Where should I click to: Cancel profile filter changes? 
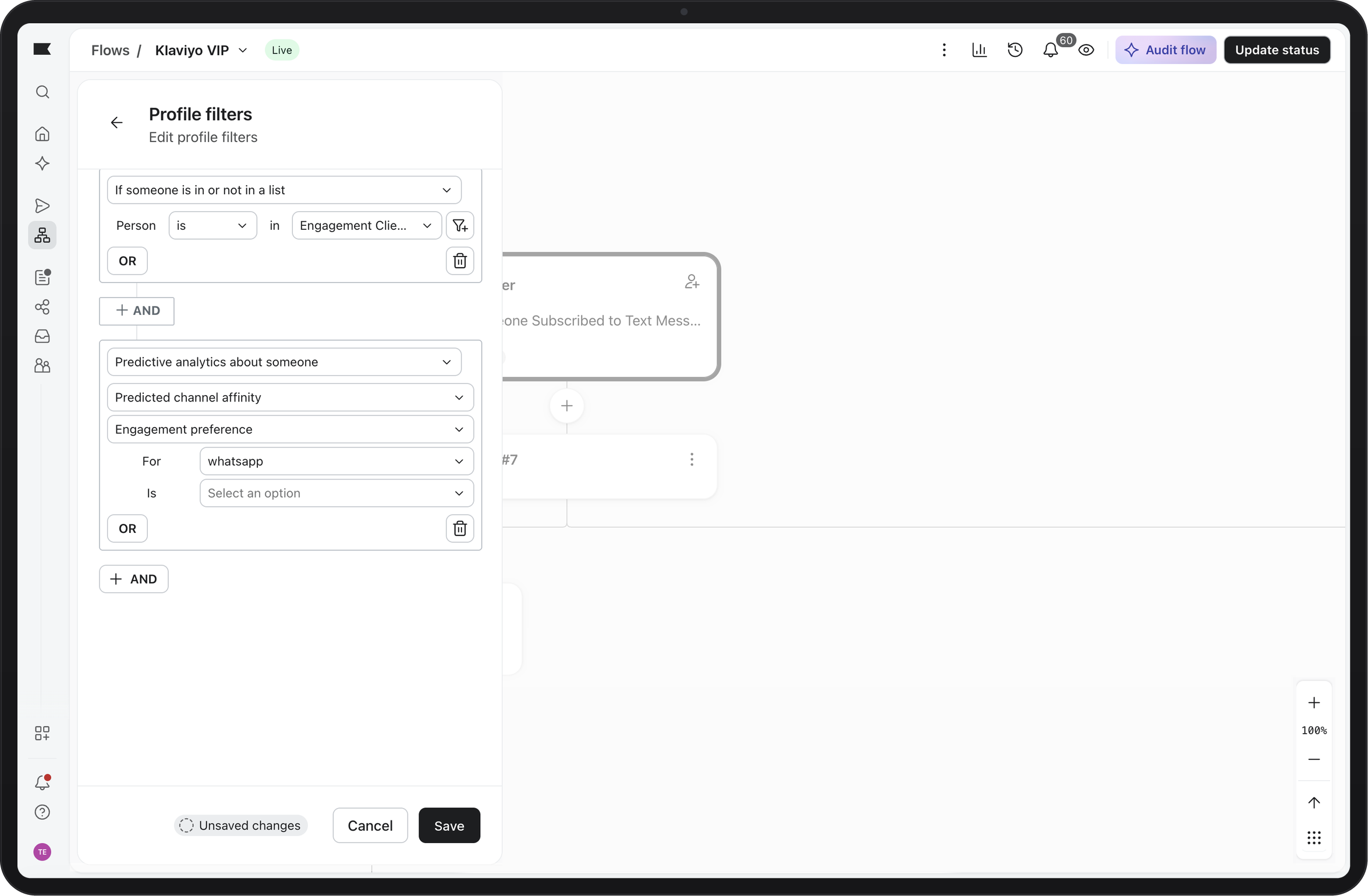pos(370,826)
